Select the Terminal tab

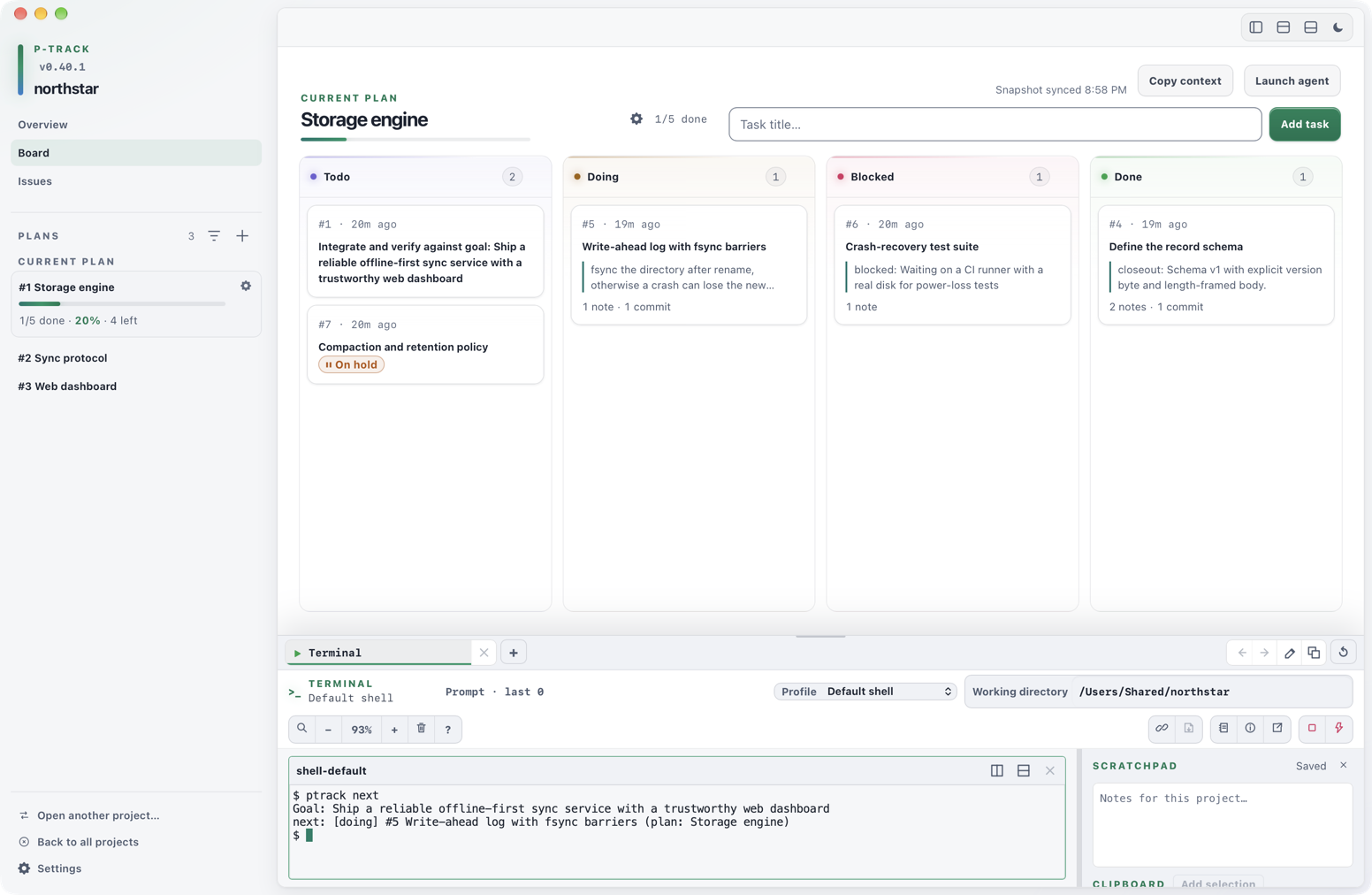tap(379, 653)
